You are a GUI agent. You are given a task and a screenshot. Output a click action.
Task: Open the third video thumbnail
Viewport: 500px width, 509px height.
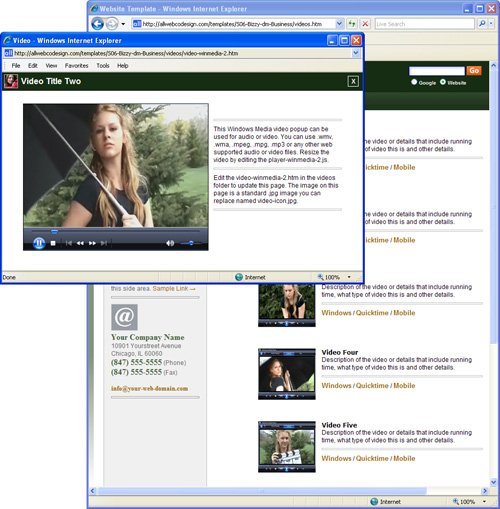(287, 305)
